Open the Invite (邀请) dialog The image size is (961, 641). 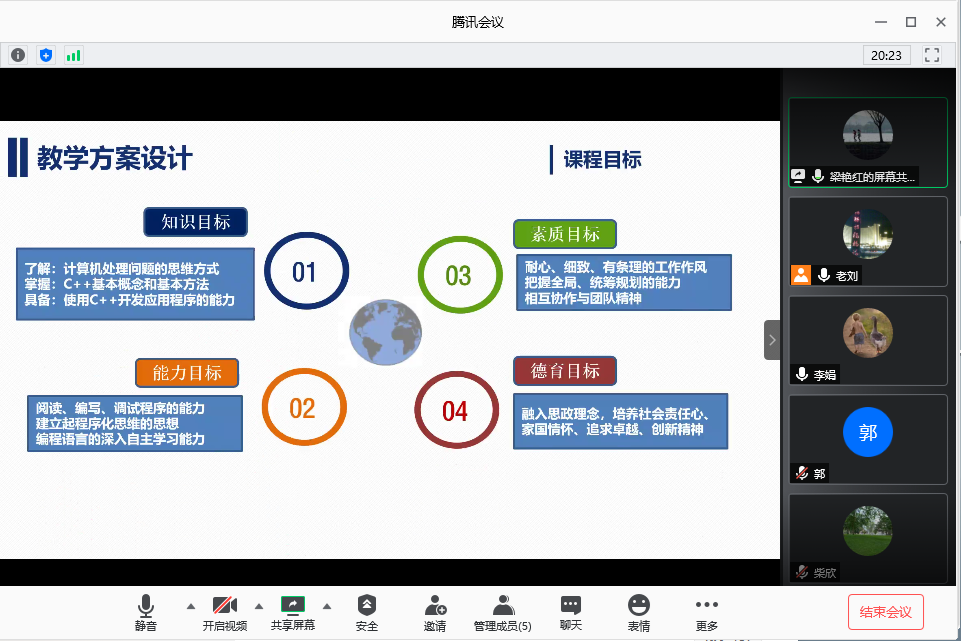(x=435, y=612)
